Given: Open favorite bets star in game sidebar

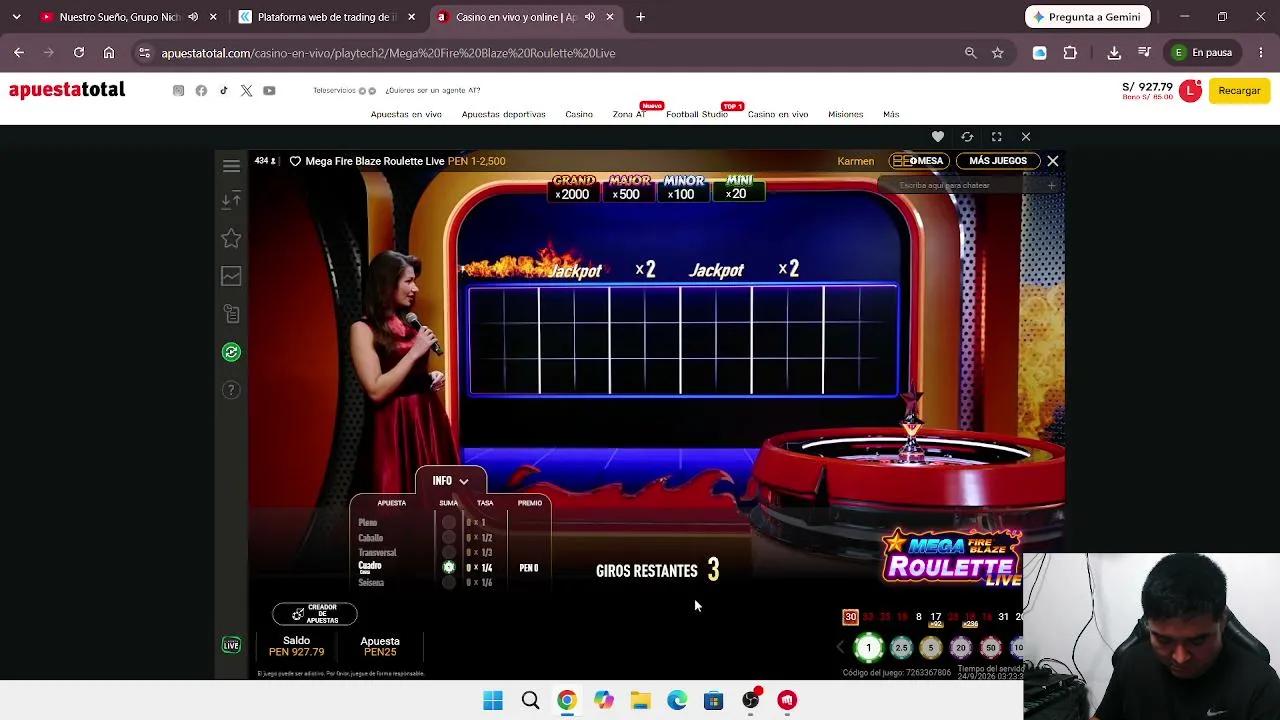Looking at the screenshot, I should pos(231,238).
